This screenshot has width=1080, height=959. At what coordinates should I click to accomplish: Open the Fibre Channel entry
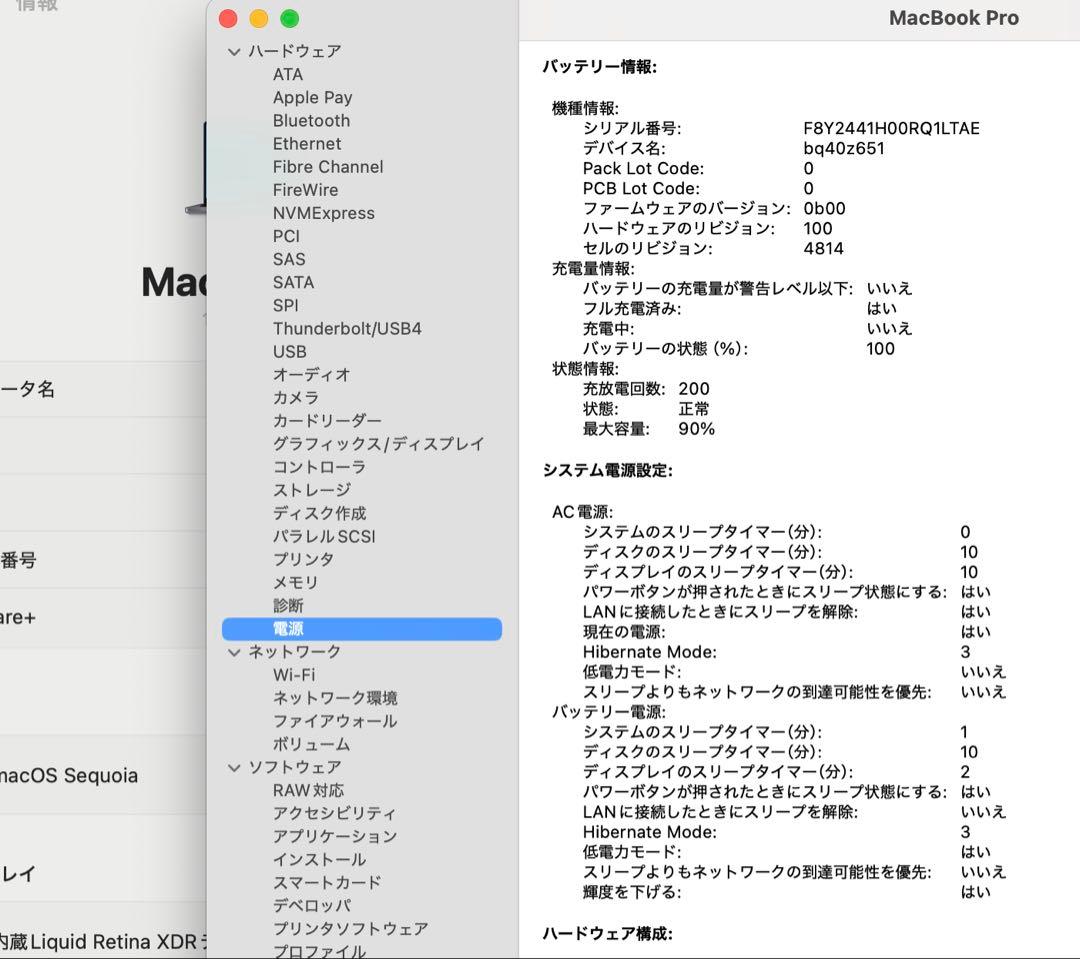[328, 167]
